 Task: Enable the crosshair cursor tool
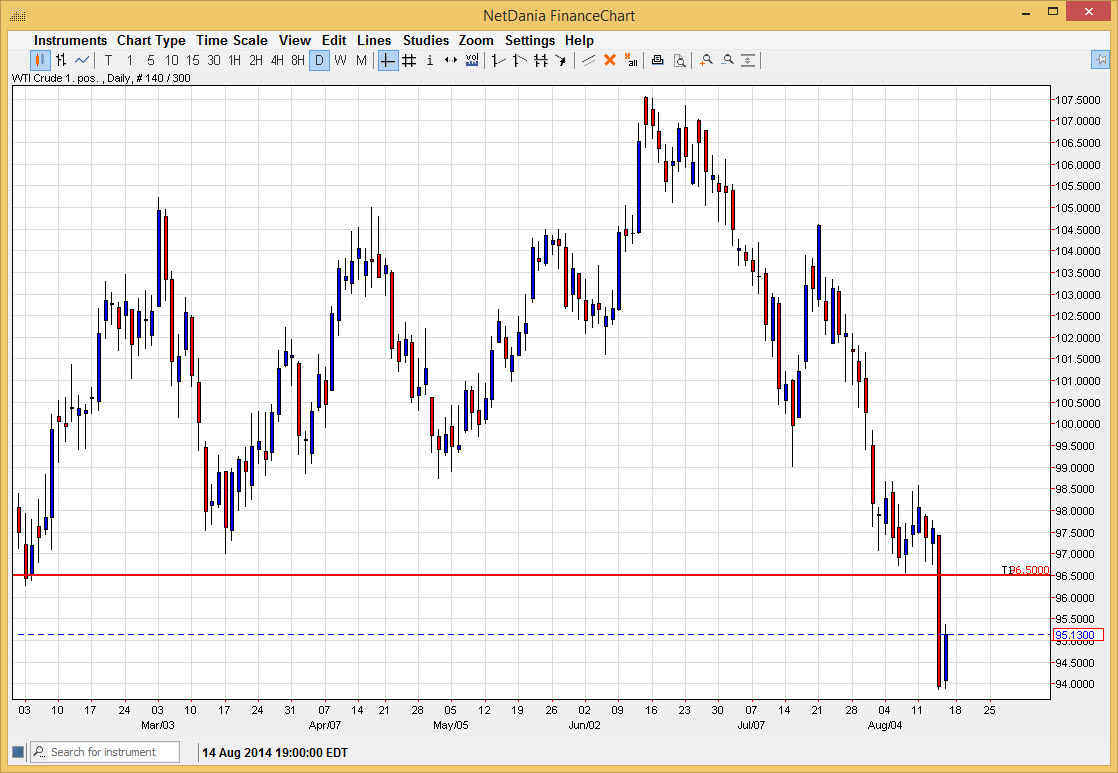click(387, 60)
